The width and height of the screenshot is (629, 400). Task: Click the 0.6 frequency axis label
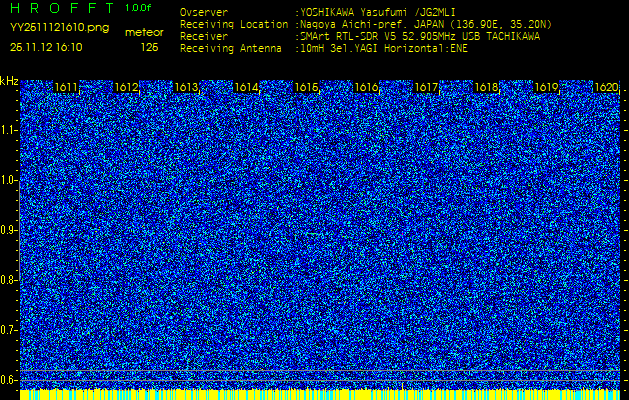6,380
